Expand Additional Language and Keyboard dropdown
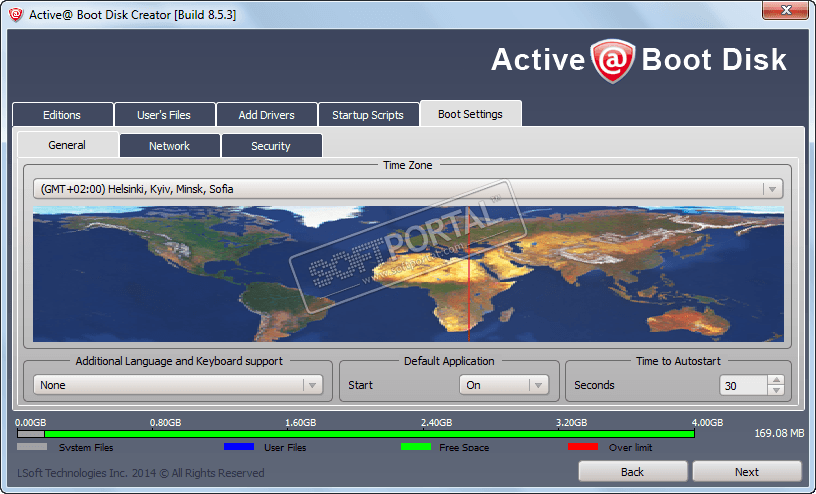Viewport: 816px width, 494px height. point(178,385)
